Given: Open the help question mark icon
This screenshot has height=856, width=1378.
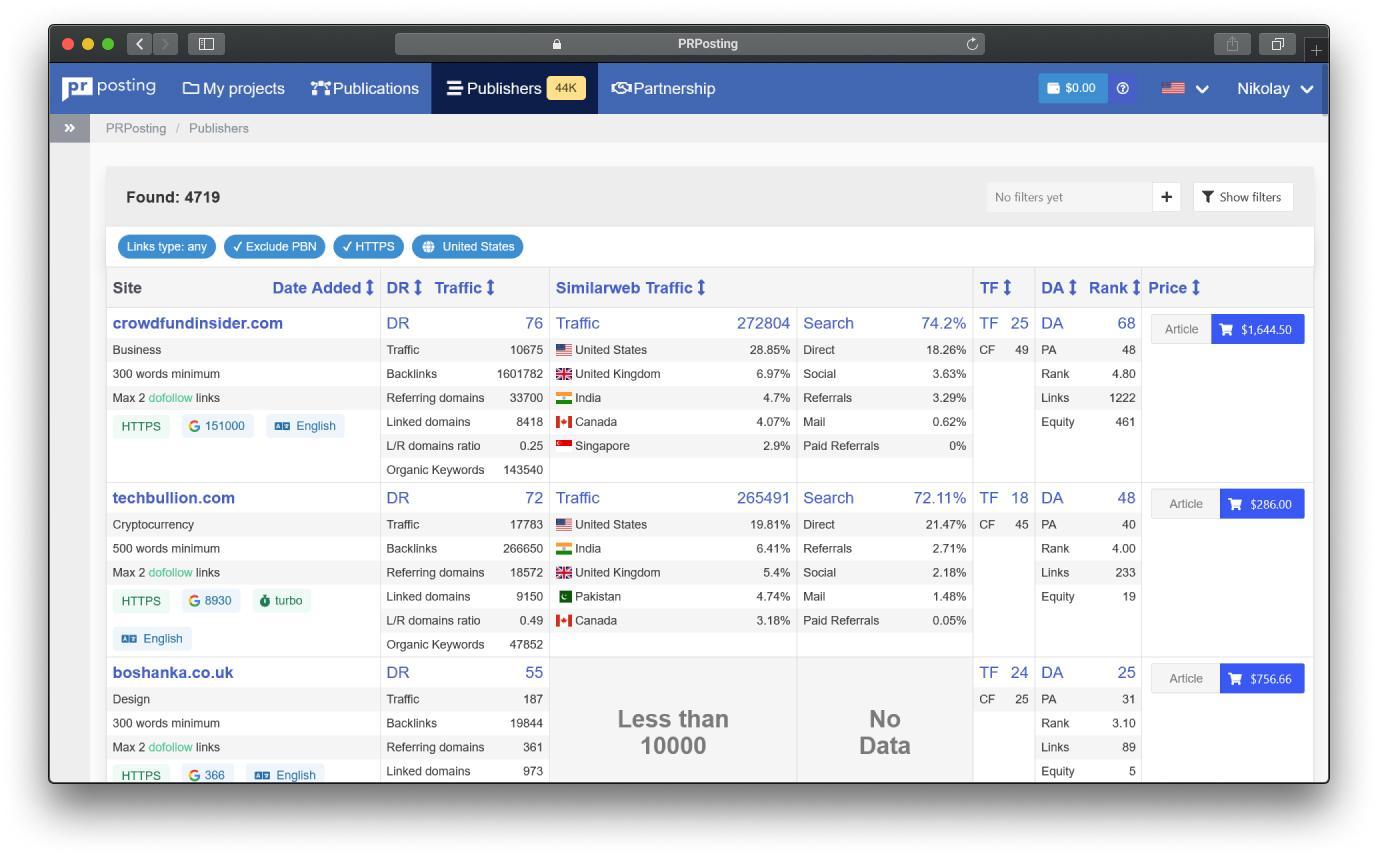Looking at the screenshot, I should point(1122,88).
